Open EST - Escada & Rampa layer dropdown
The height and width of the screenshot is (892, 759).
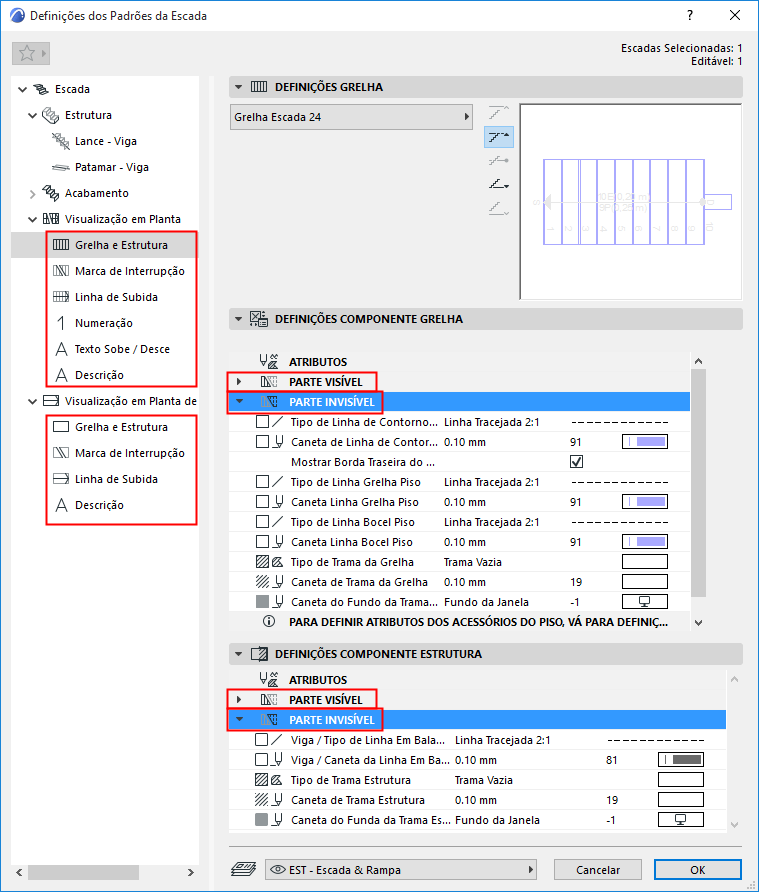point(401,870)
